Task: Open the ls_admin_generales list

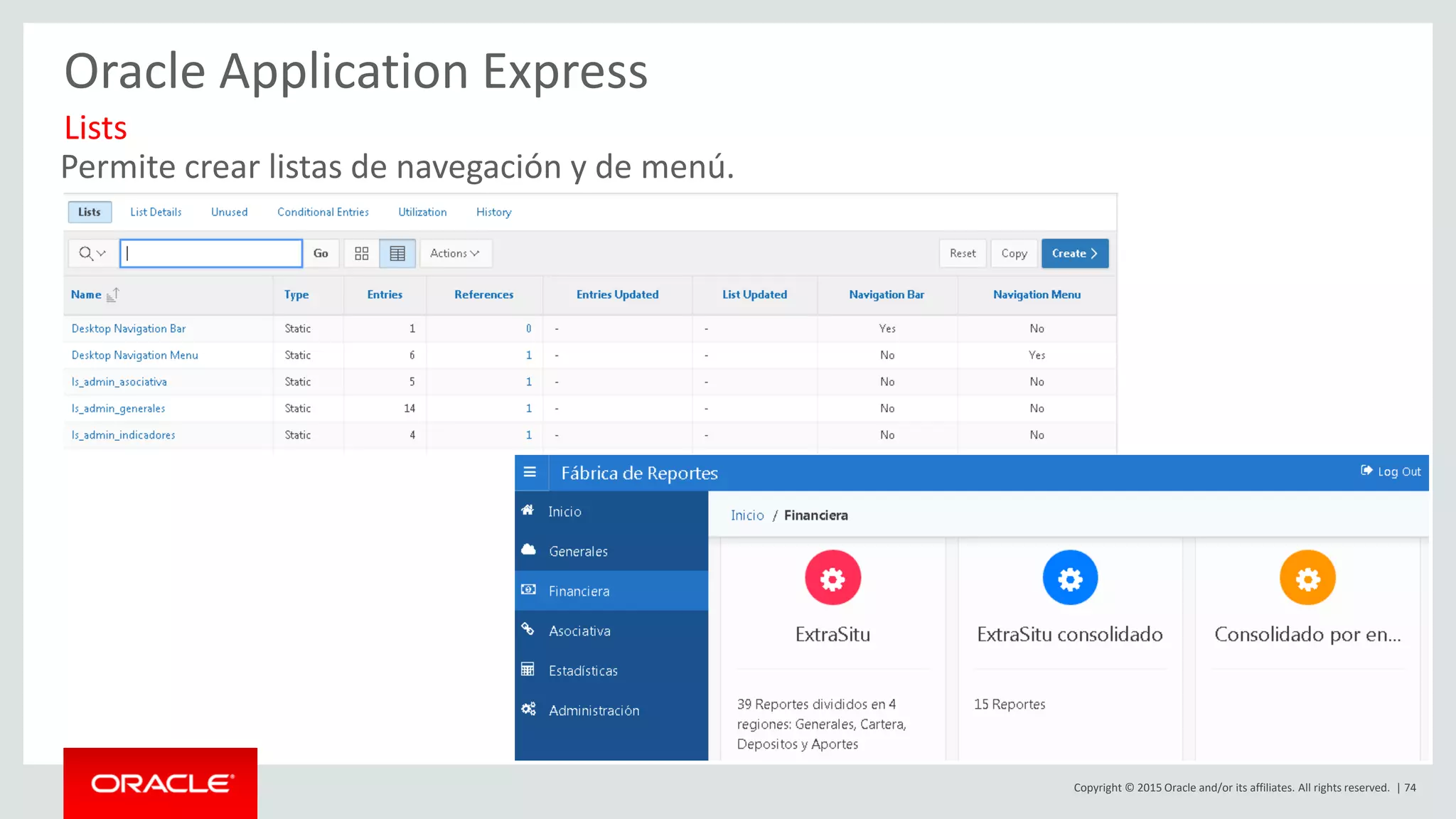Action: coord(118,408)
